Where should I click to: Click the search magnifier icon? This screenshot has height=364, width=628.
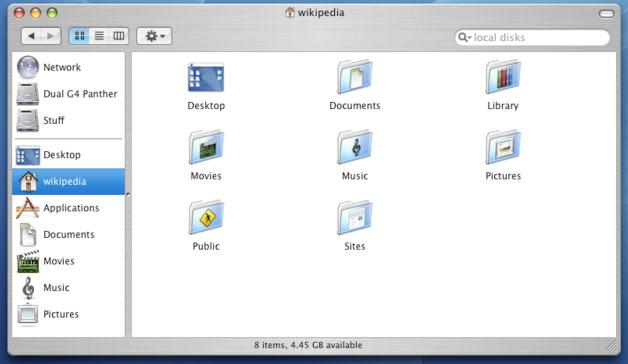click(464, 37)
